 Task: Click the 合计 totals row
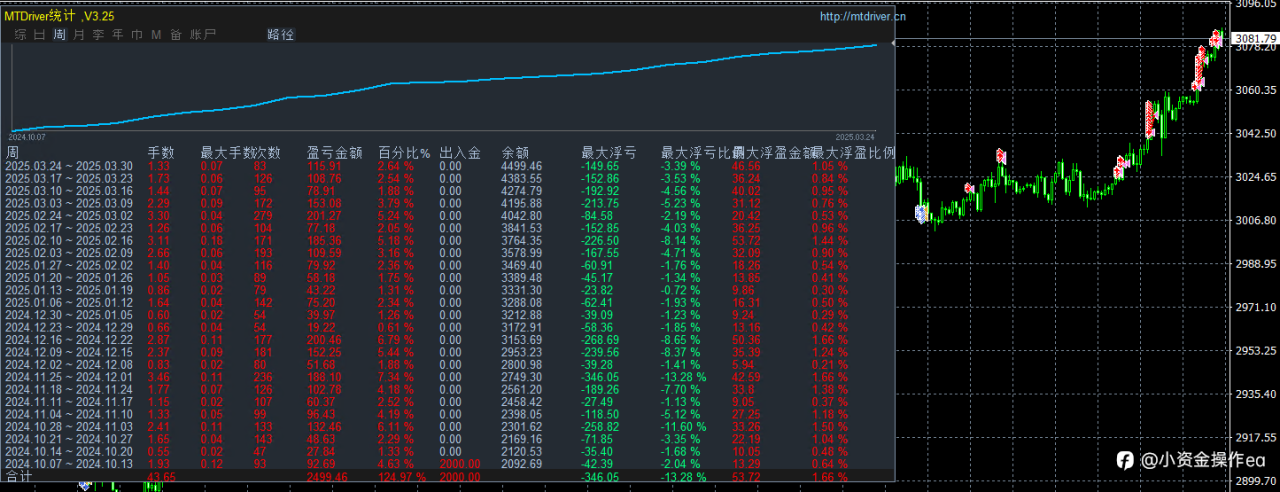pyautogui.click(x=450, y=478)
